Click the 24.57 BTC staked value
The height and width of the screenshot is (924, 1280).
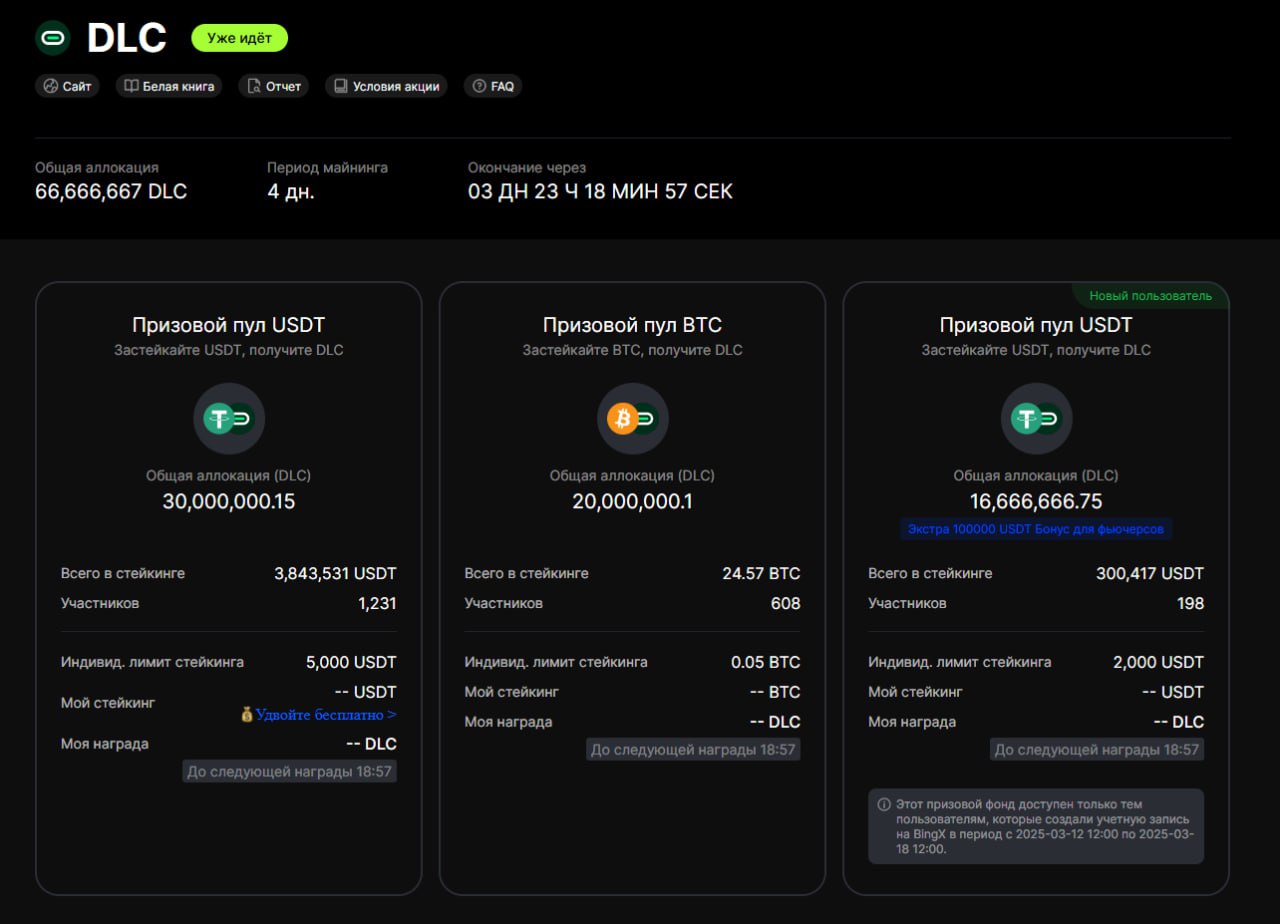point(761,574)
